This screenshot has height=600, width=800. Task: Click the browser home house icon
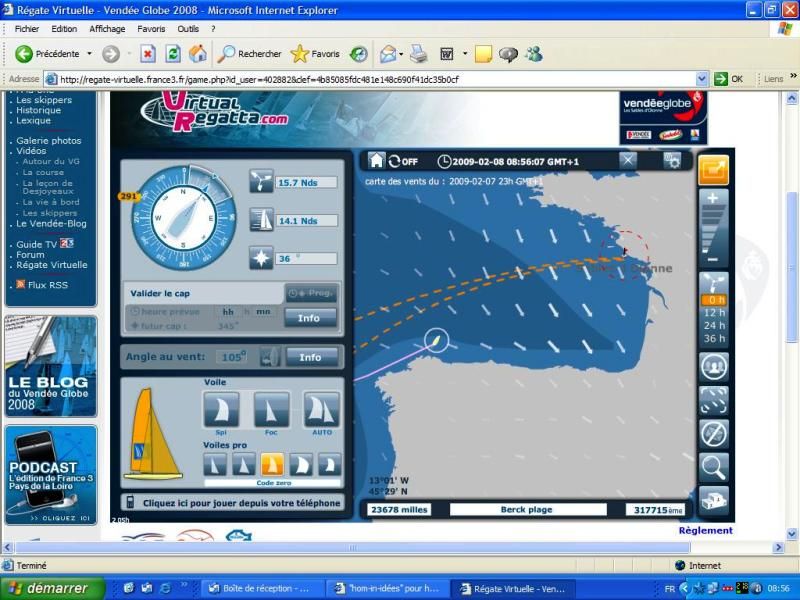coord(198,54)
